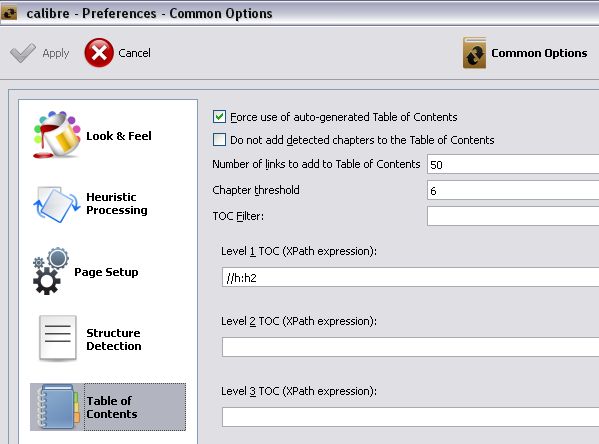Open the Structure Detection section label

tap(114, 339)
